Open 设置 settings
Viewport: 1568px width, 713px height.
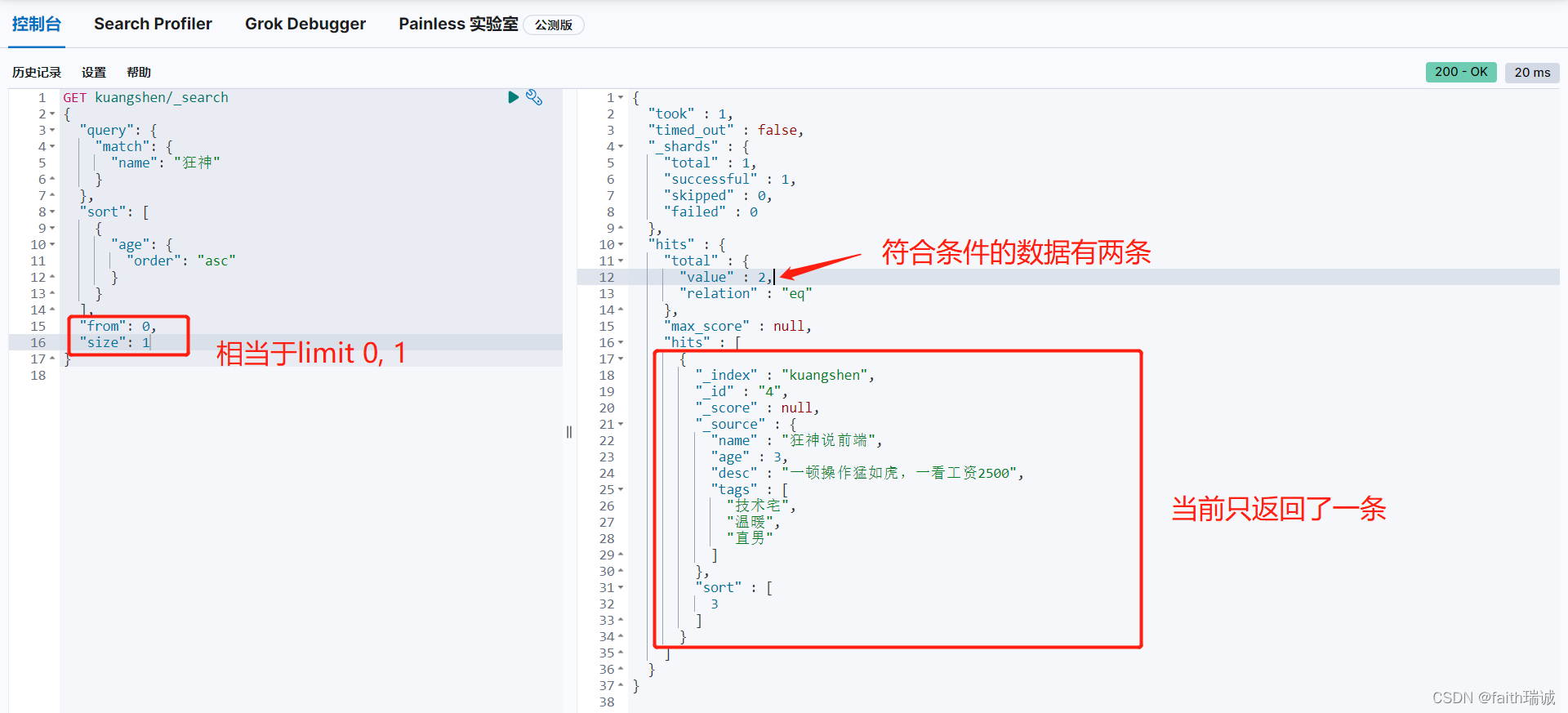(94, 72)
